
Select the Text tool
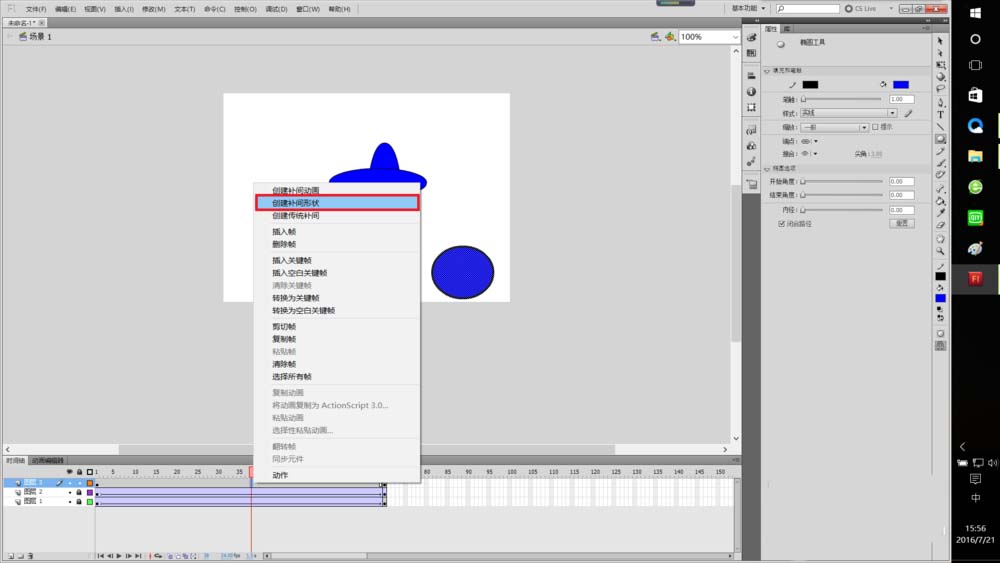[940, 114]
